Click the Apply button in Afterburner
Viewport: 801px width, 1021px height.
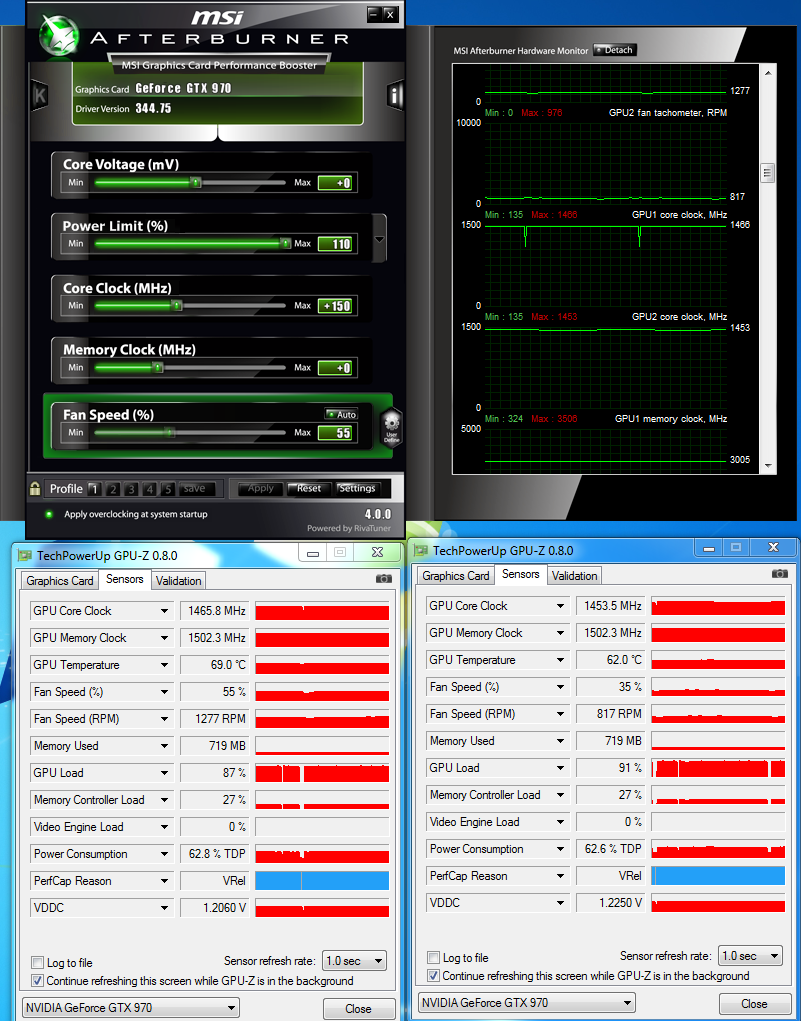point(260,488)
